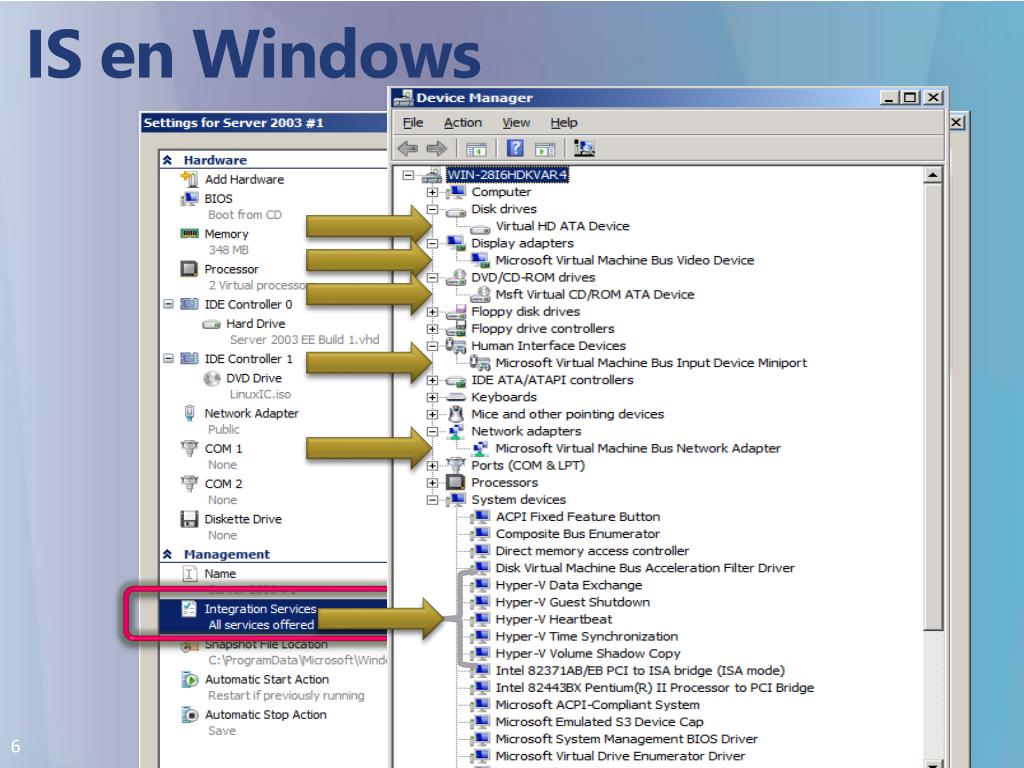
Task: Select Microsoft Virtual Machine Bus Network Adapter
Action: click(638, 449)
